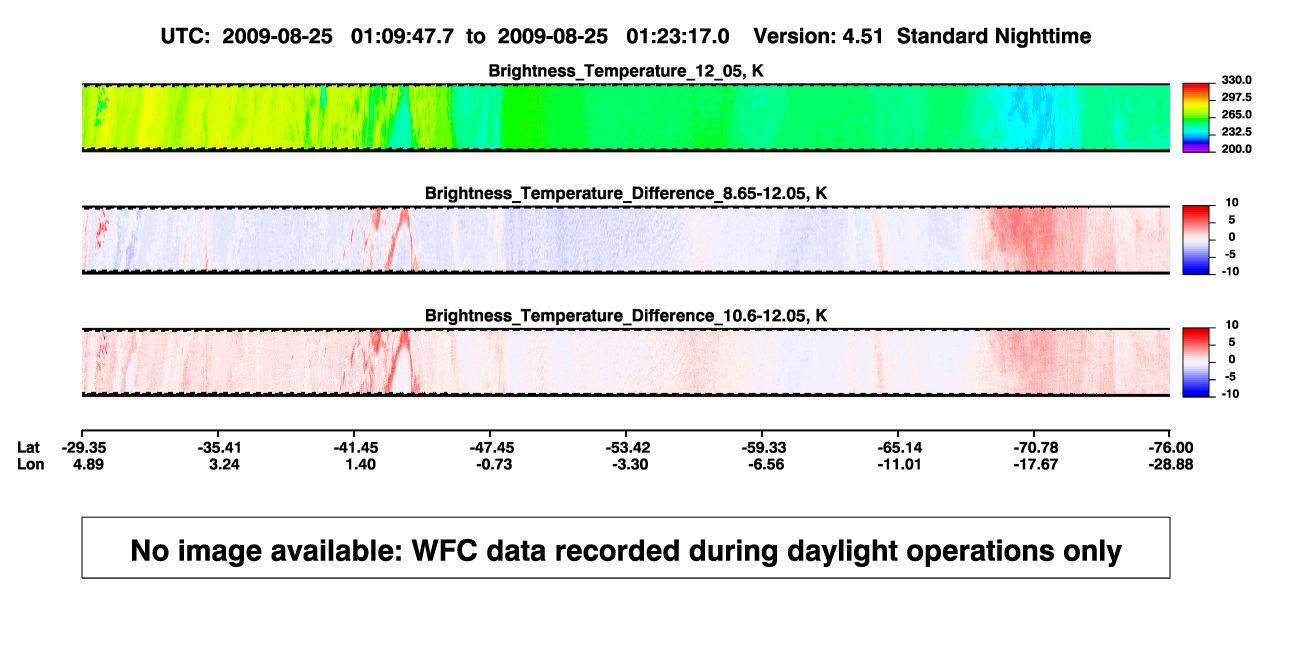Image resolution: width=1300 pixels, height=667 pixels.
Task: Select the UTC time range header text
Action: (445, 36)
